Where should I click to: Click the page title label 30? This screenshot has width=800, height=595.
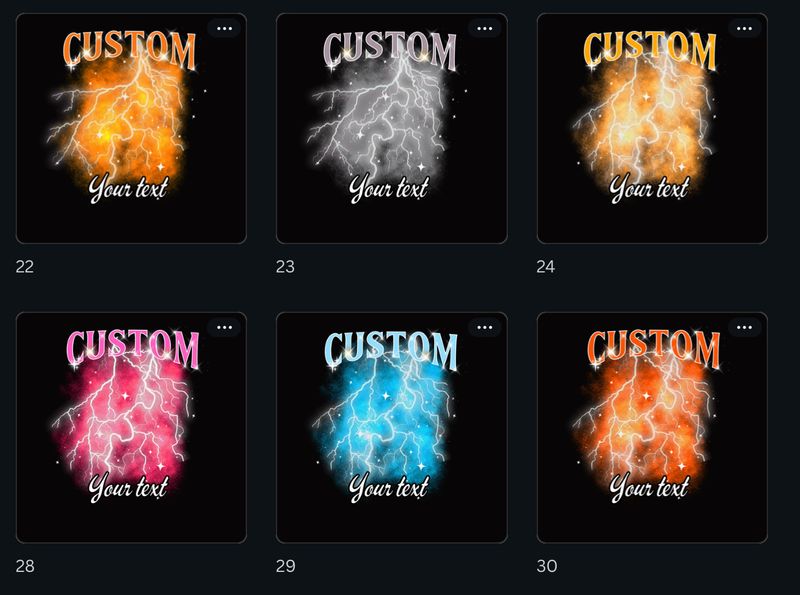click(x=546, y=566)
